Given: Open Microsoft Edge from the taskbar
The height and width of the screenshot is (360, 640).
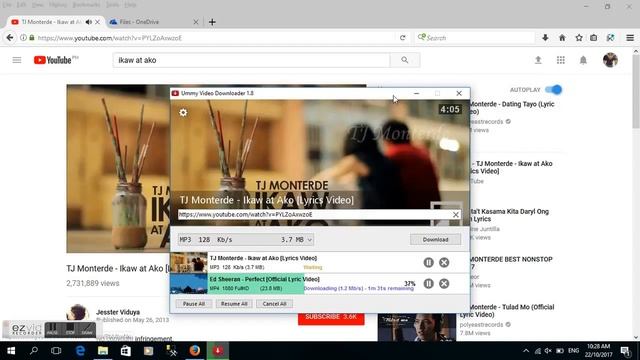Looking at the screenshot, I should pyautogui.click(x=80, y=351).
